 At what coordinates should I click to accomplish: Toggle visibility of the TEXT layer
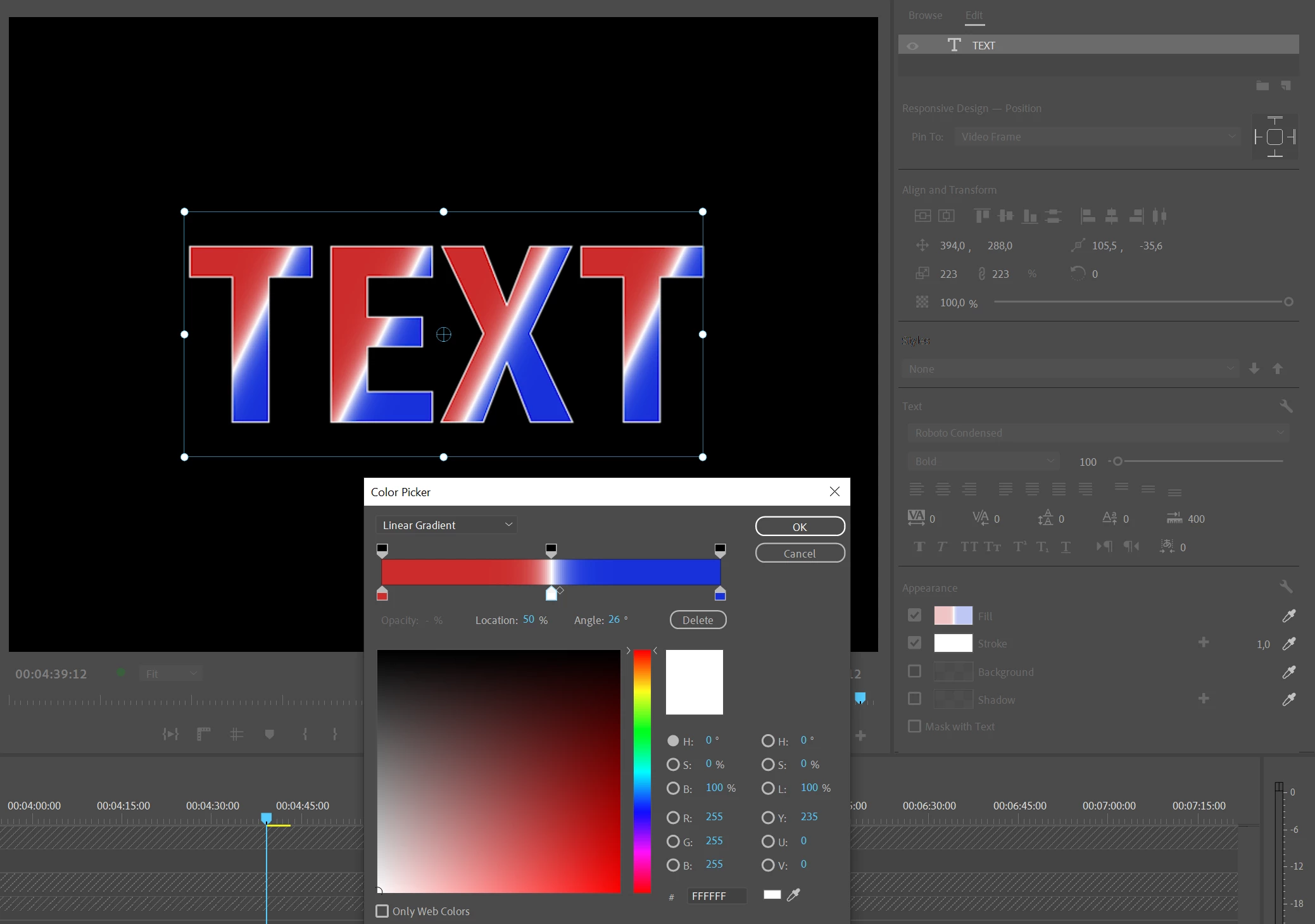click(x=912, y=46)
